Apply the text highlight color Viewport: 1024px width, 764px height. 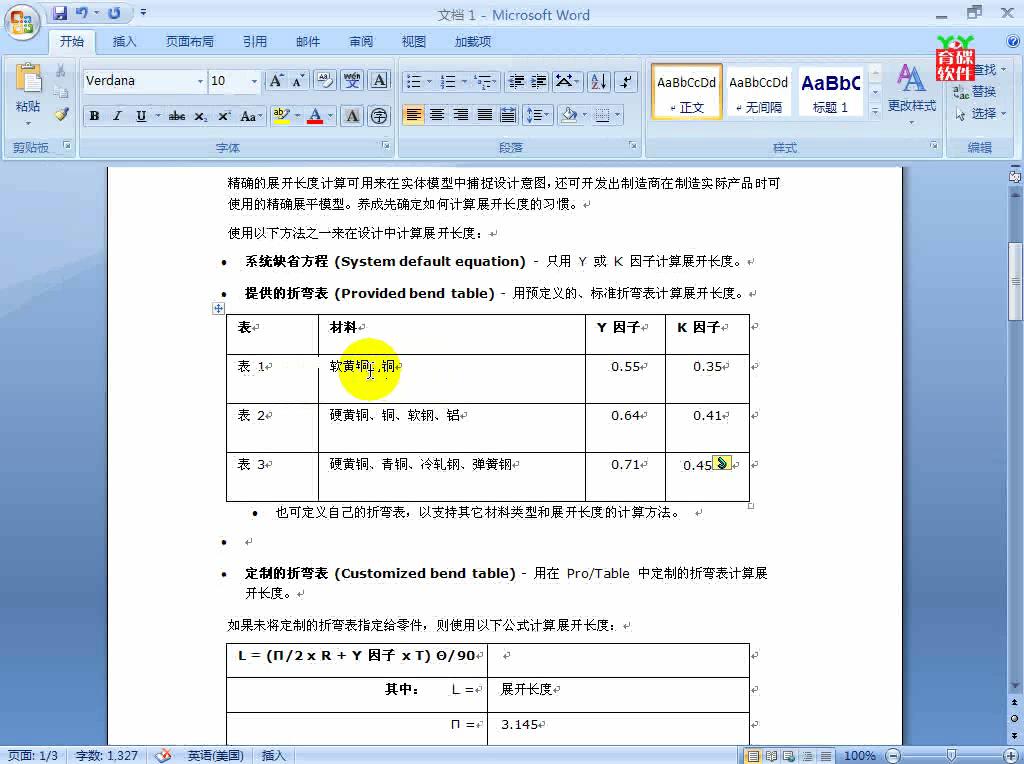click(x=281, y=116)
